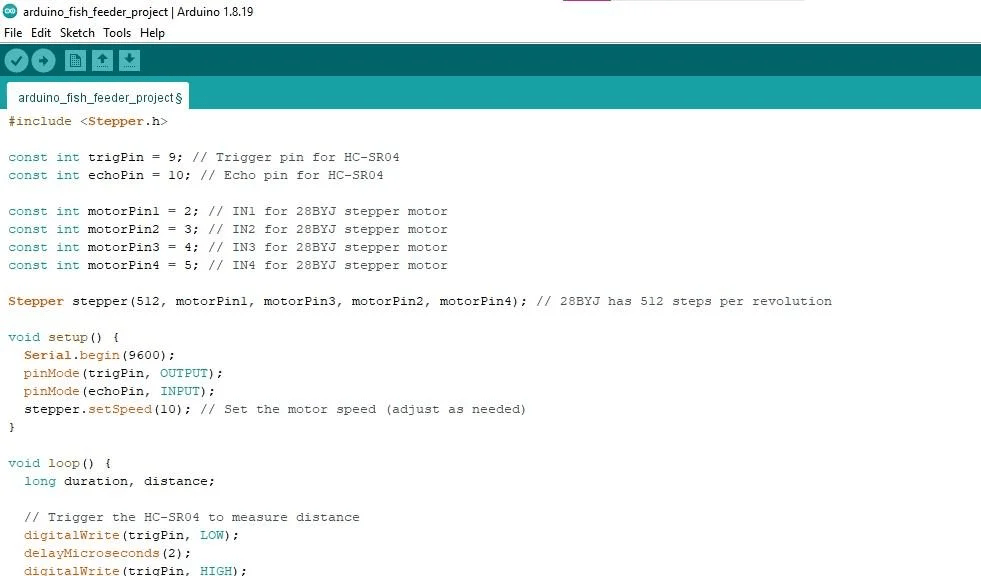Open the Sketch menu

77,33
